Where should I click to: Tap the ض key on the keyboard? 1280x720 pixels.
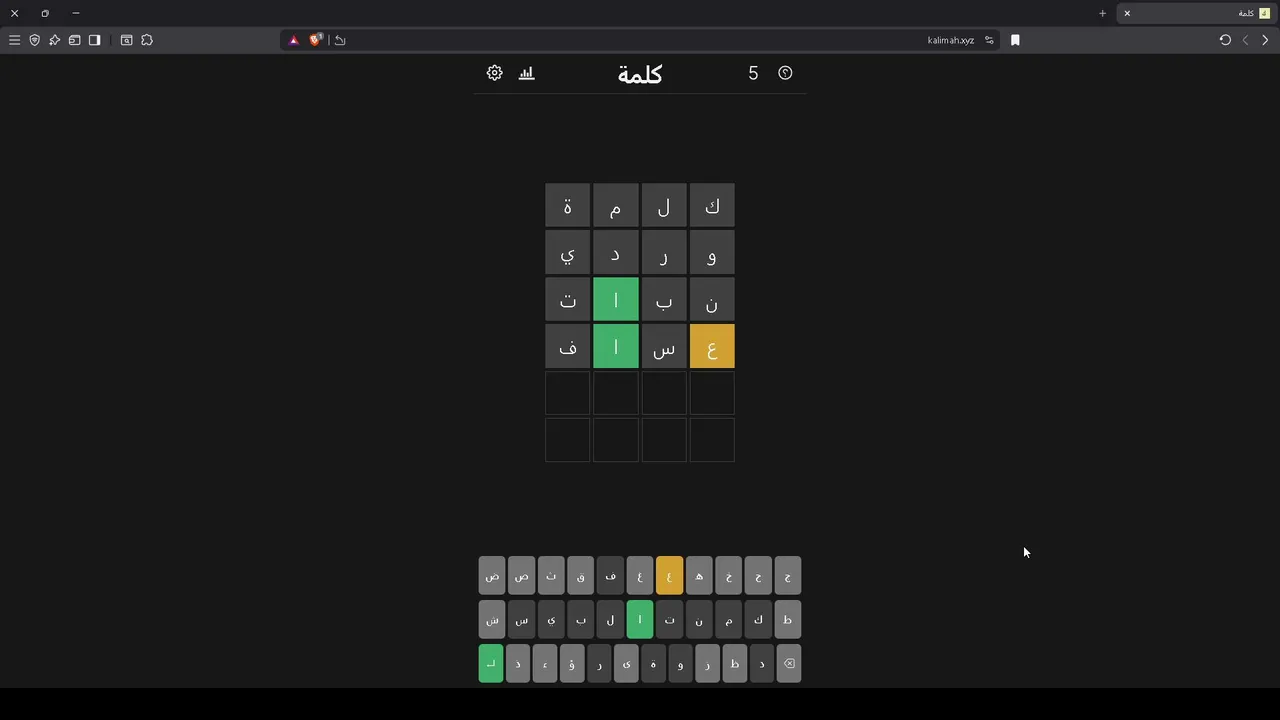(492, 576)
